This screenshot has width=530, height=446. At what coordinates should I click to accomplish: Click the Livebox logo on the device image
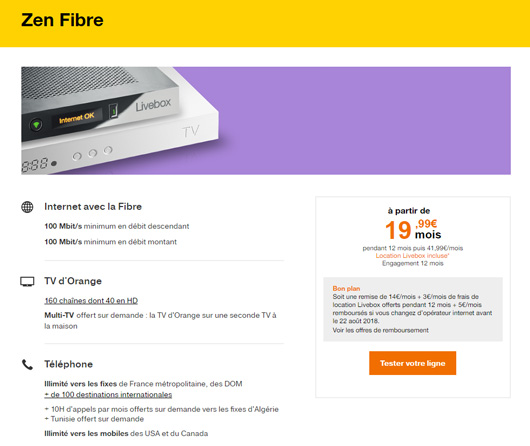[x=153, y=104]
